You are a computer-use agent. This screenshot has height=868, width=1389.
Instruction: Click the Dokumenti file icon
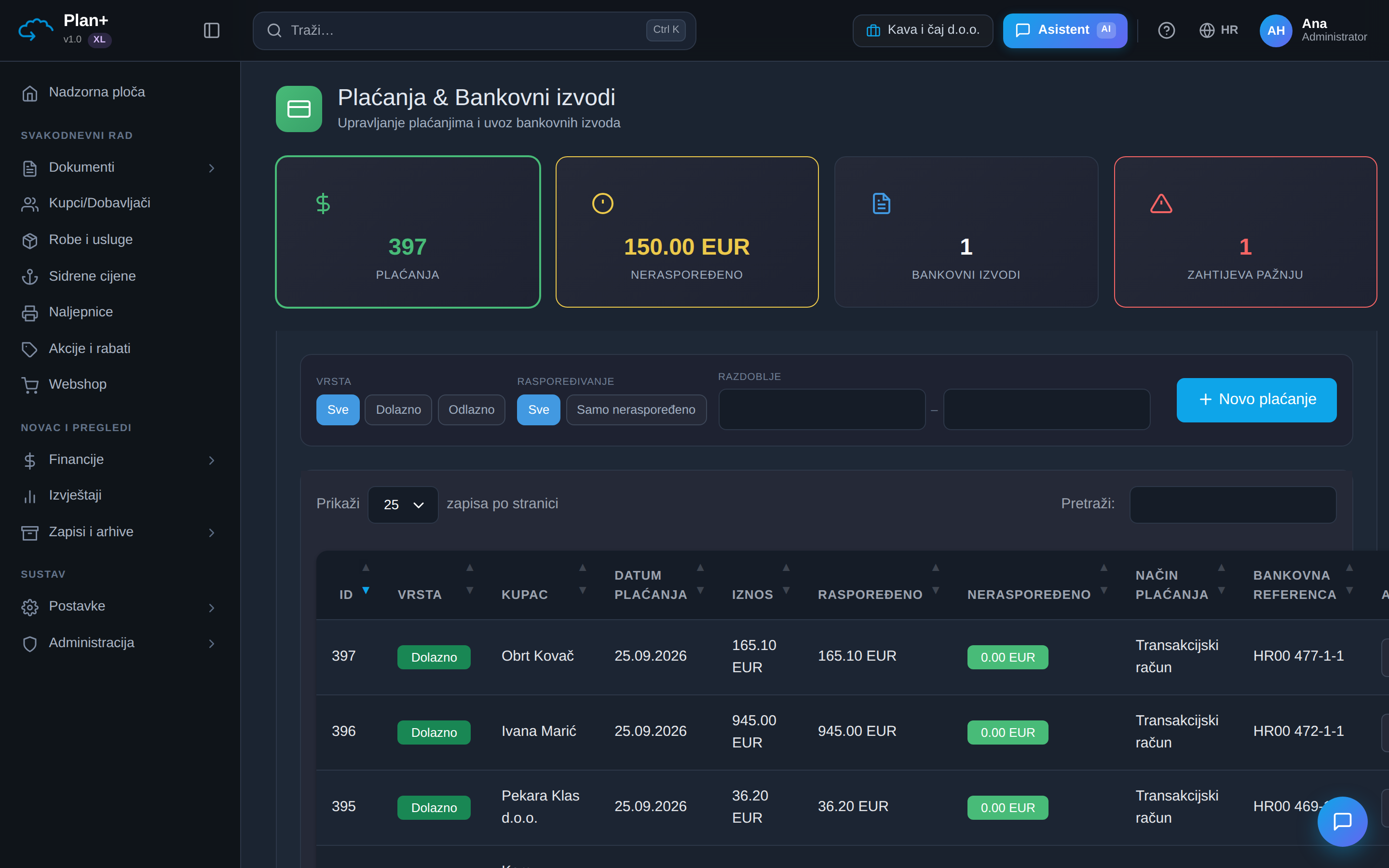[x=30, y=168]
